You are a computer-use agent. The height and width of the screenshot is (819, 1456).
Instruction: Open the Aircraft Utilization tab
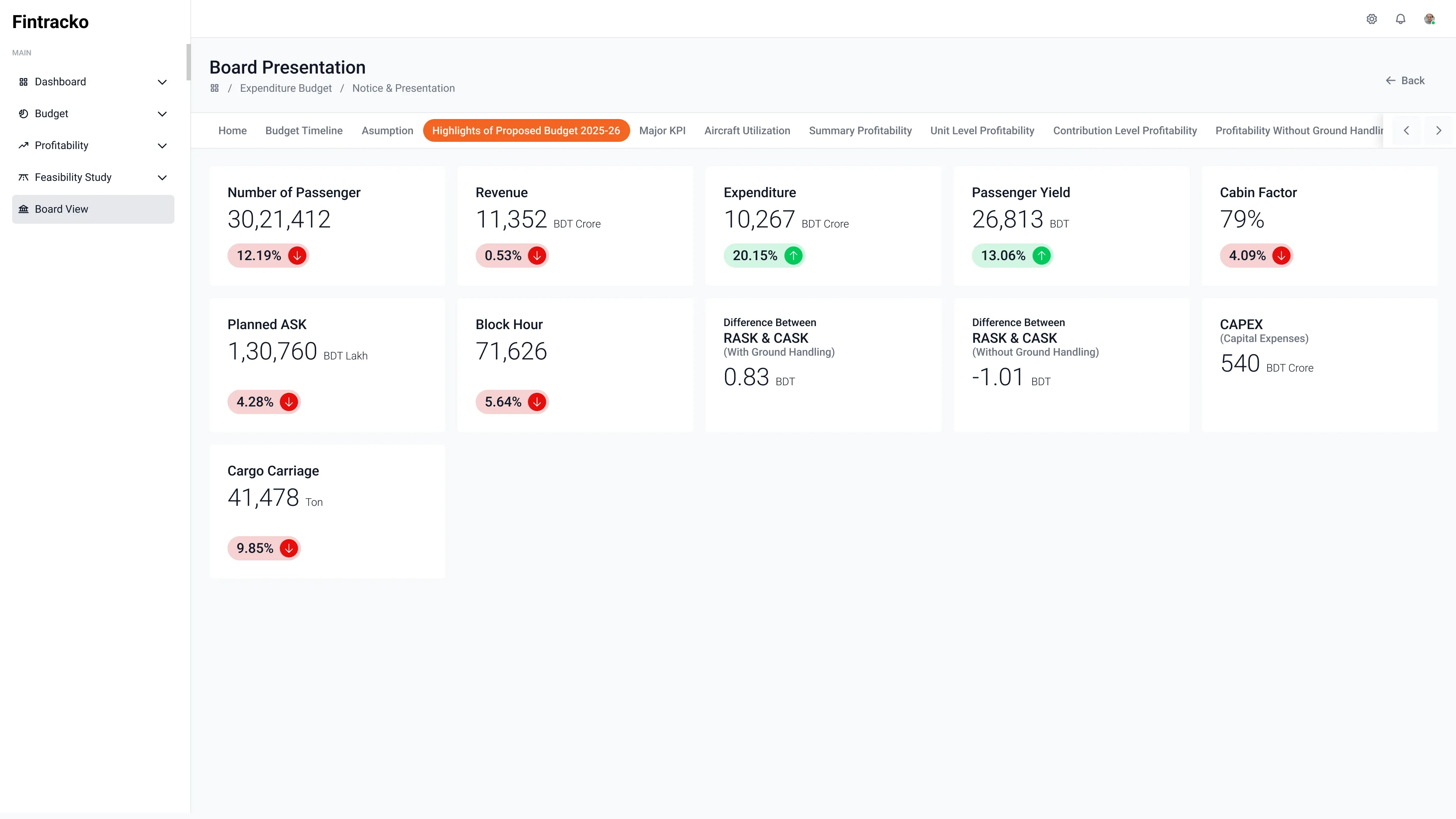tap(747, 130)
